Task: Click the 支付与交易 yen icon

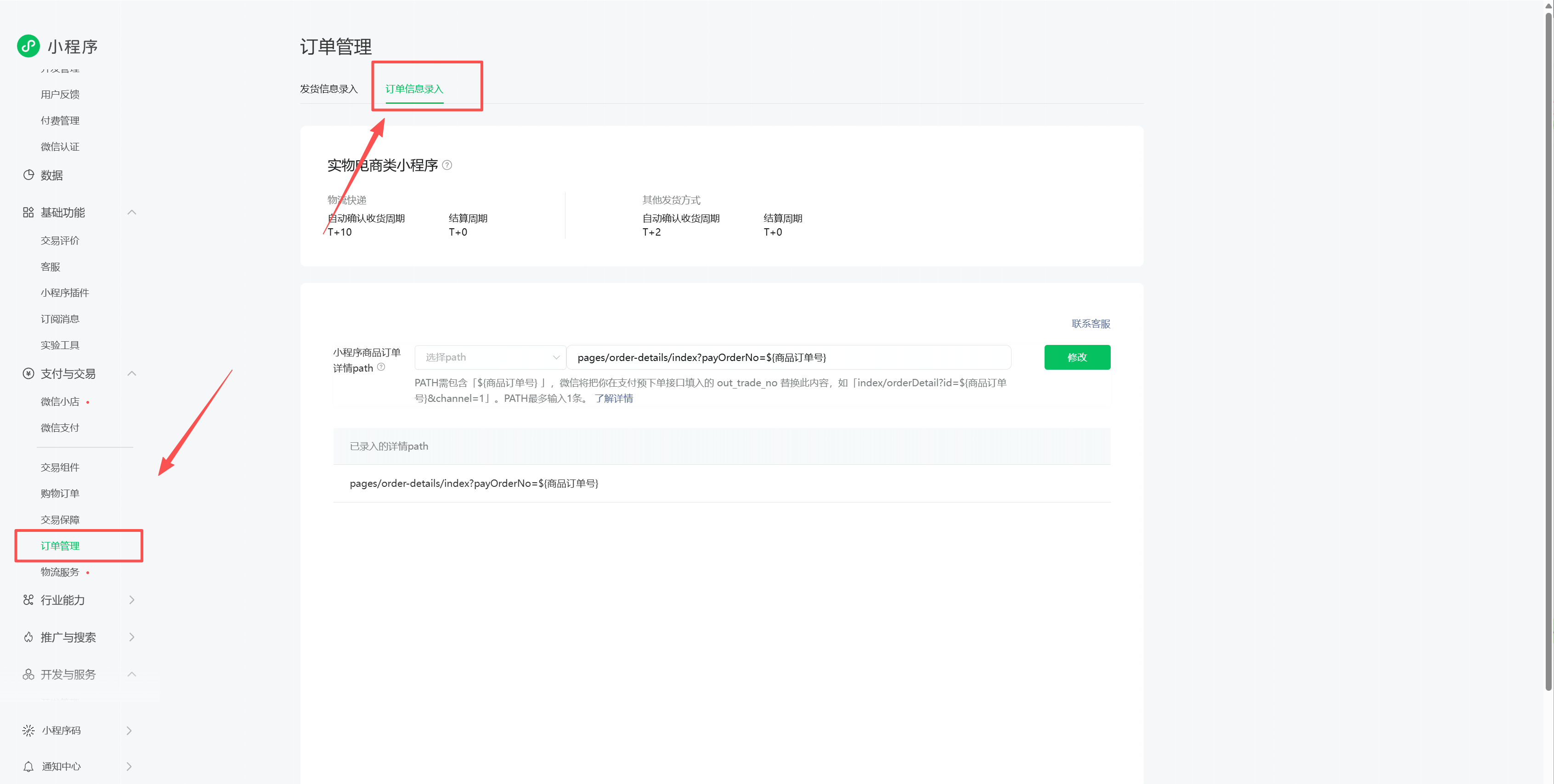Action: coord(28,373)
